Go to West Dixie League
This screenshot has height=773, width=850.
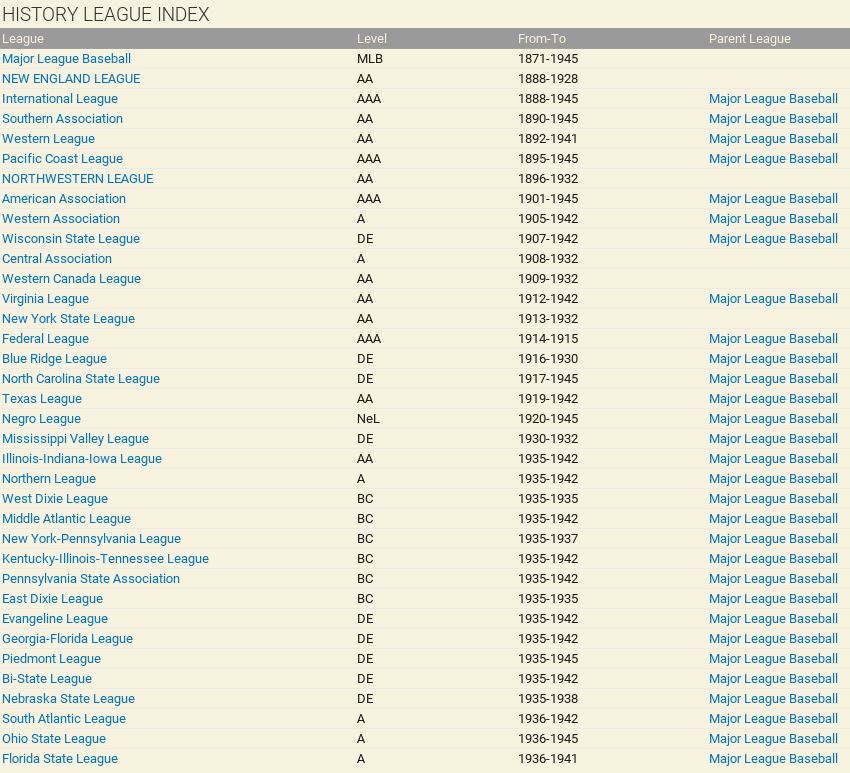[x=55, y=500]
